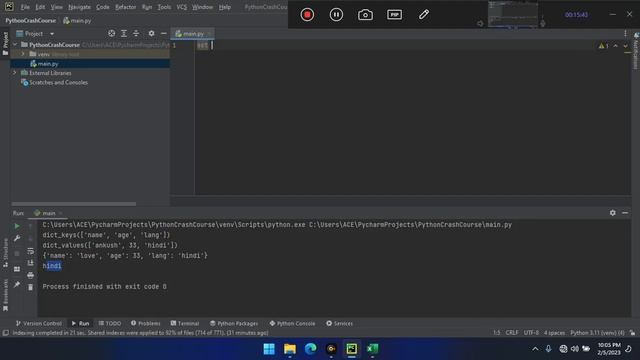Open File Explorer from the taskbar

pos(290,349)
